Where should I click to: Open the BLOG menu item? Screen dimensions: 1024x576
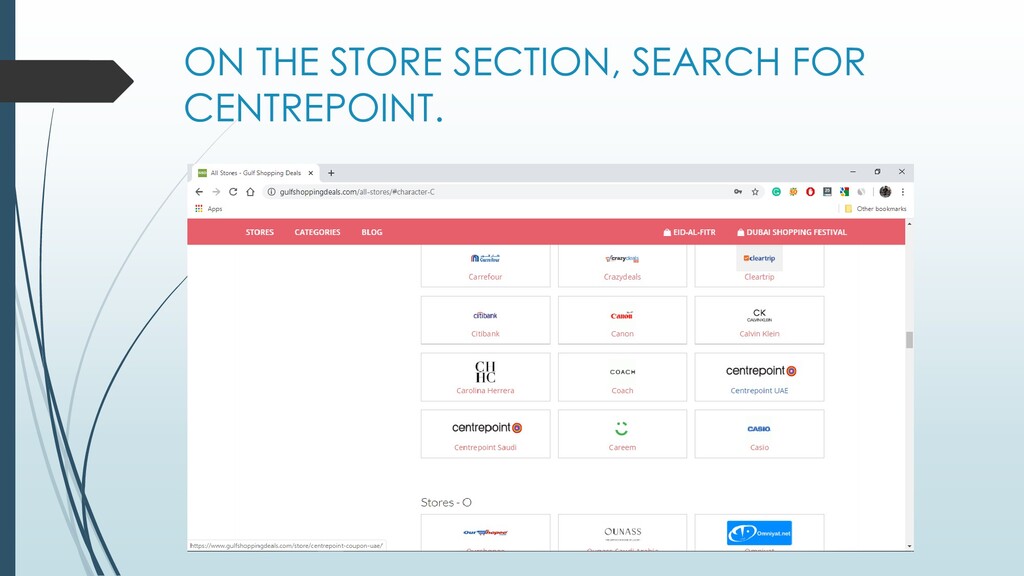point(372,232)
